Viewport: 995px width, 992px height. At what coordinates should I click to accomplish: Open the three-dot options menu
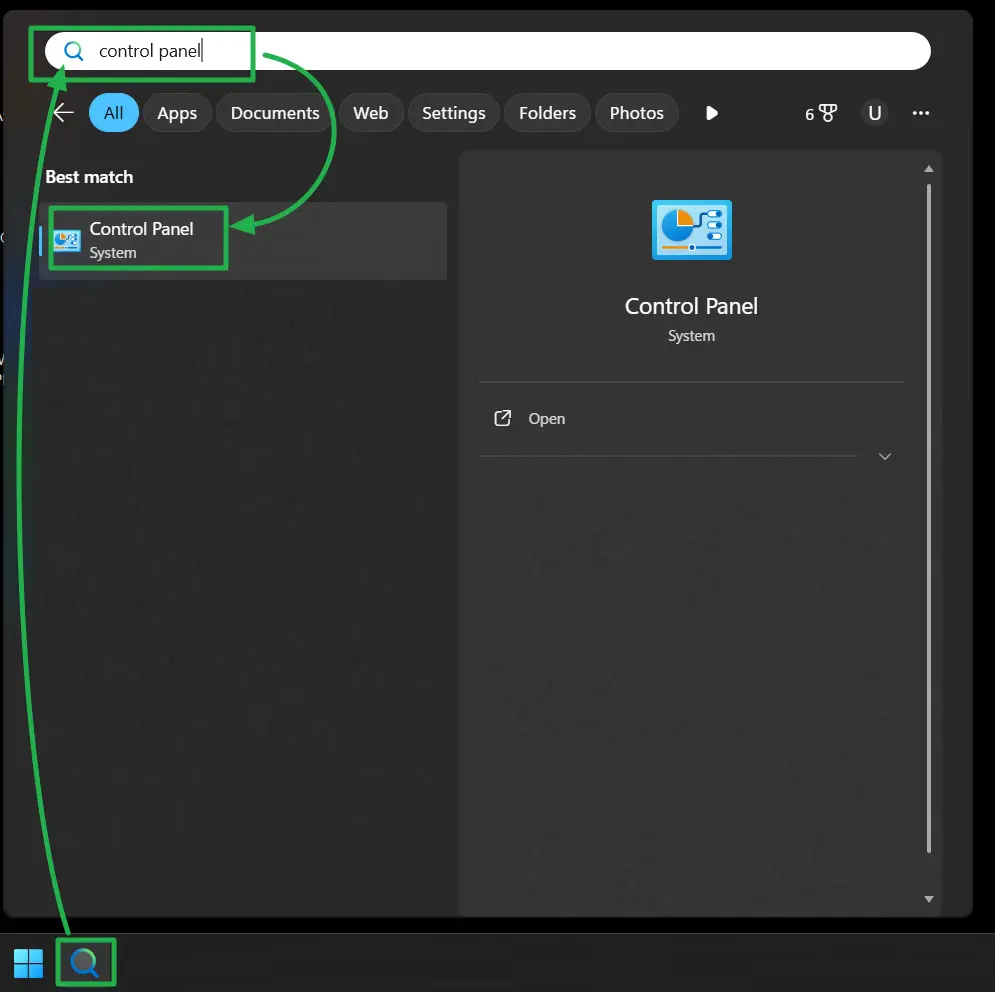click(921, 113)
